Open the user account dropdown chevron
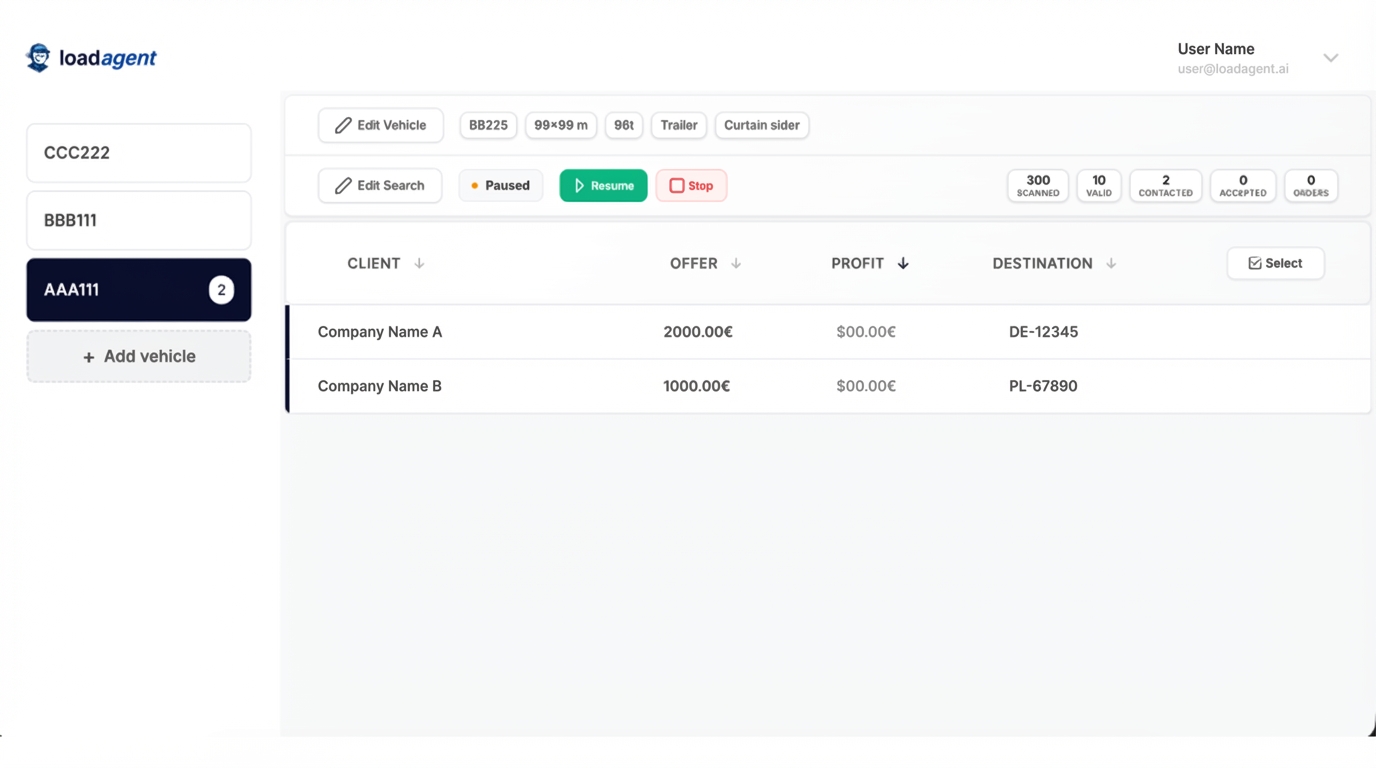 point(1330,58)
